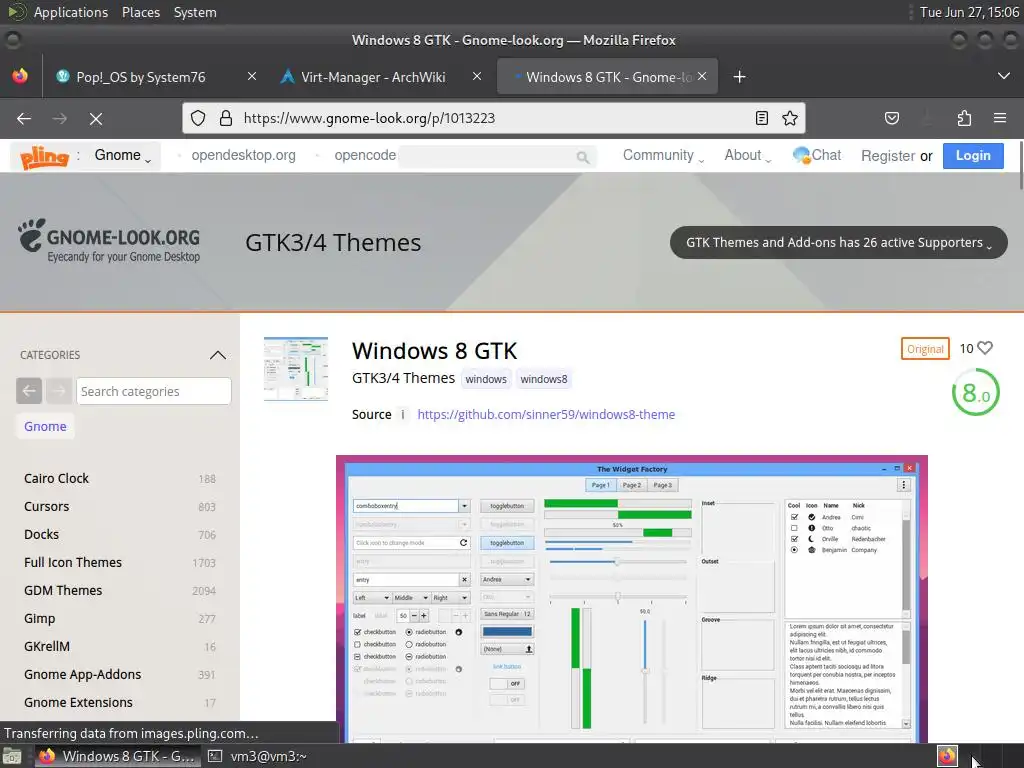Viewport: 1024px width, 768px height.
Task: Expand the 26 active Supporters dropdown
Action: tap(839, 242)
